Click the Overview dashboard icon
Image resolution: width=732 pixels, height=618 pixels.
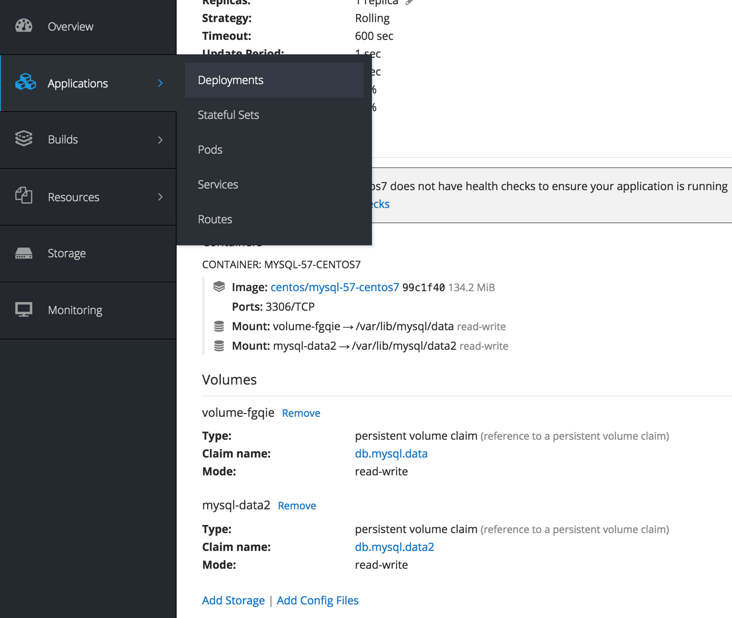[24, 26]
